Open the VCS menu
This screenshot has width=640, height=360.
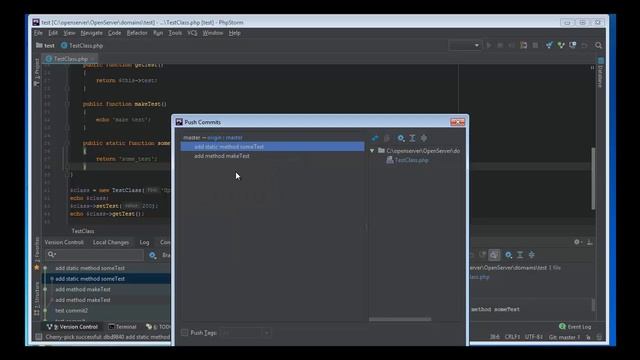pyautogui.click(x=192, y=33)
